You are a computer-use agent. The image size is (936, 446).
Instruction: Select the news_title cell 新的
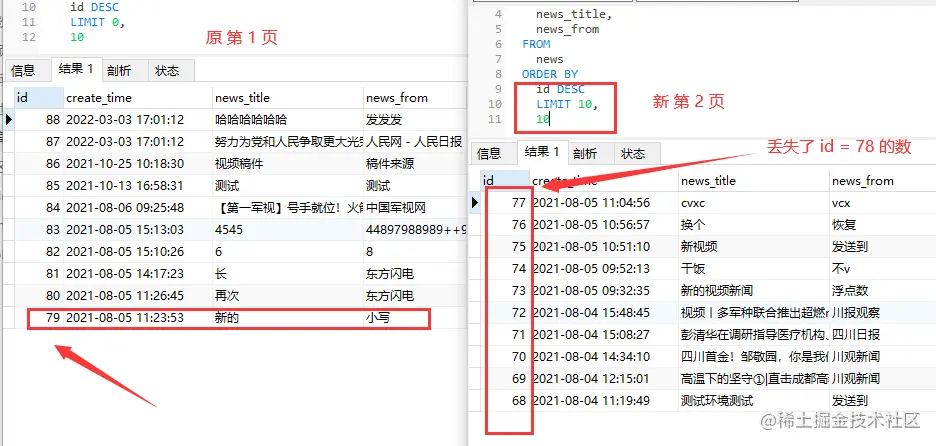288,318
